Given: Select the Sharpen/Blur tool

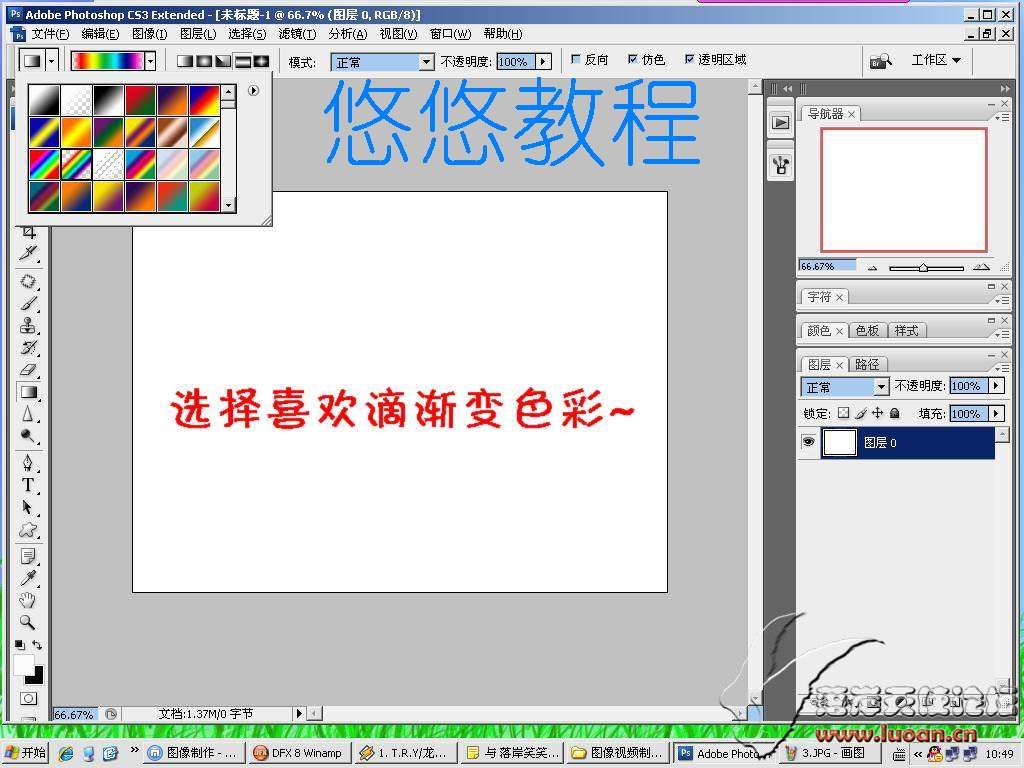Looking at the screenshot, I should click(x=28, y=414).
